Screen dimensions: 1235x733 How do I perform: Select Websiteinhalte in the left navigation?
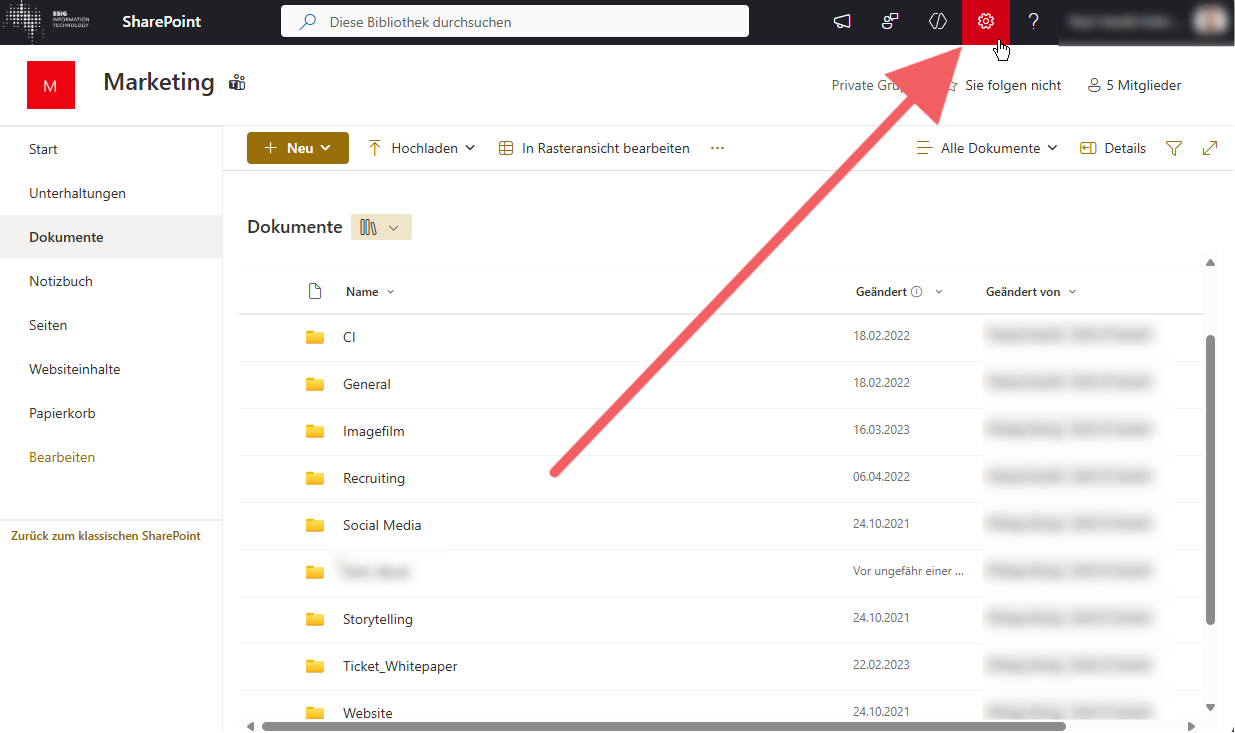point(75,369)
